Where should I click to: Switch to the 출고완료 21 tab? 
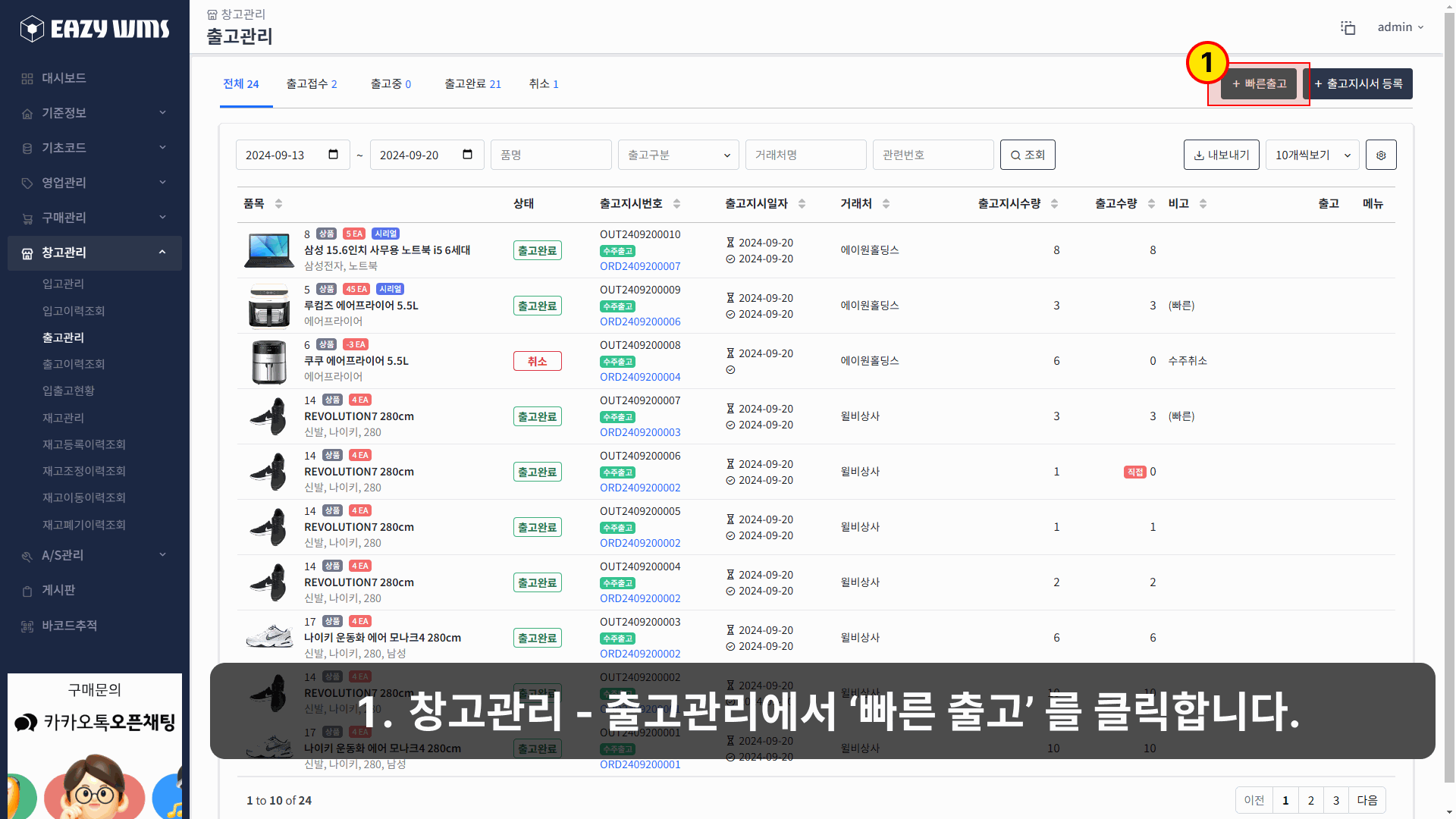[x=473, y=83]
